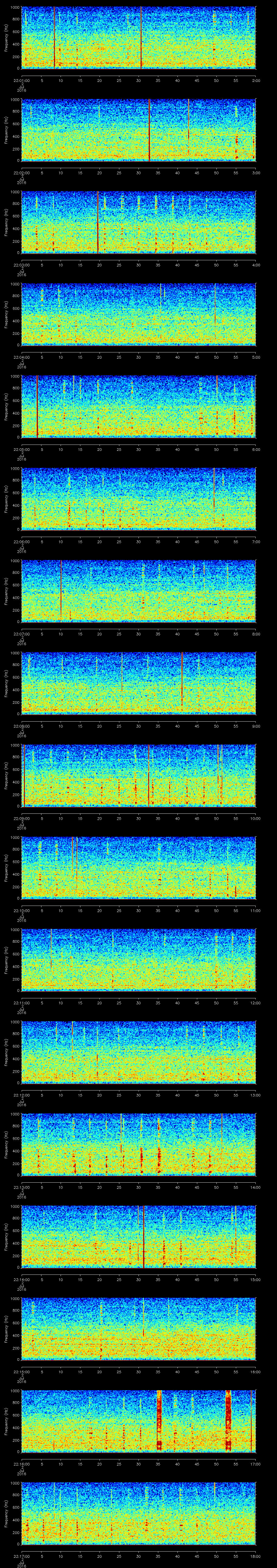This screenshot has width=277, height=1568.
Task: Click the spectrogram panel starting at 22:02:00
Action: [139, 130]
